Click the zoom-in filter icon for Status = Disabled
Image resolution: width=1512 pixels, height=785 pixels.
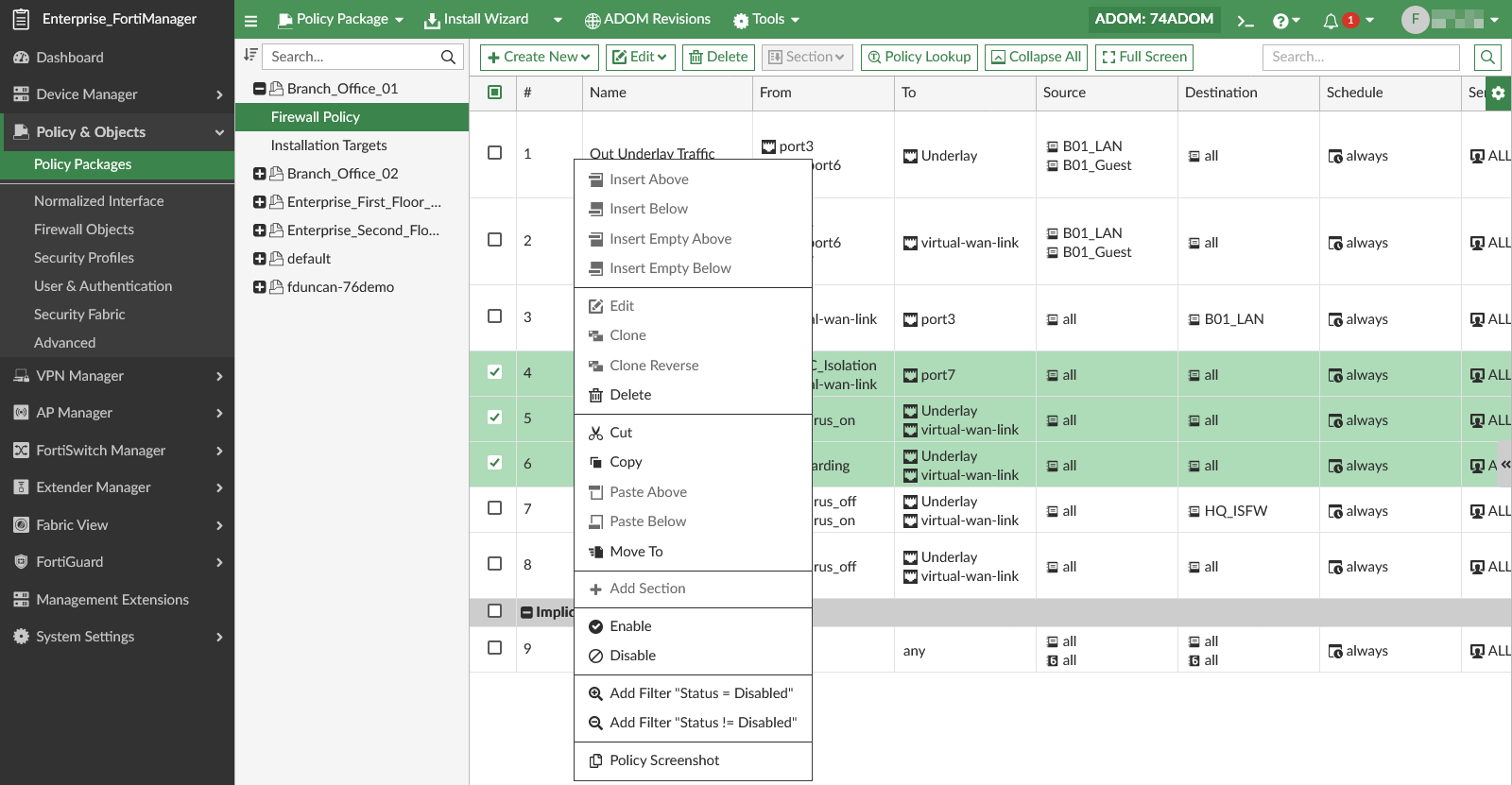tap(595, 693)
